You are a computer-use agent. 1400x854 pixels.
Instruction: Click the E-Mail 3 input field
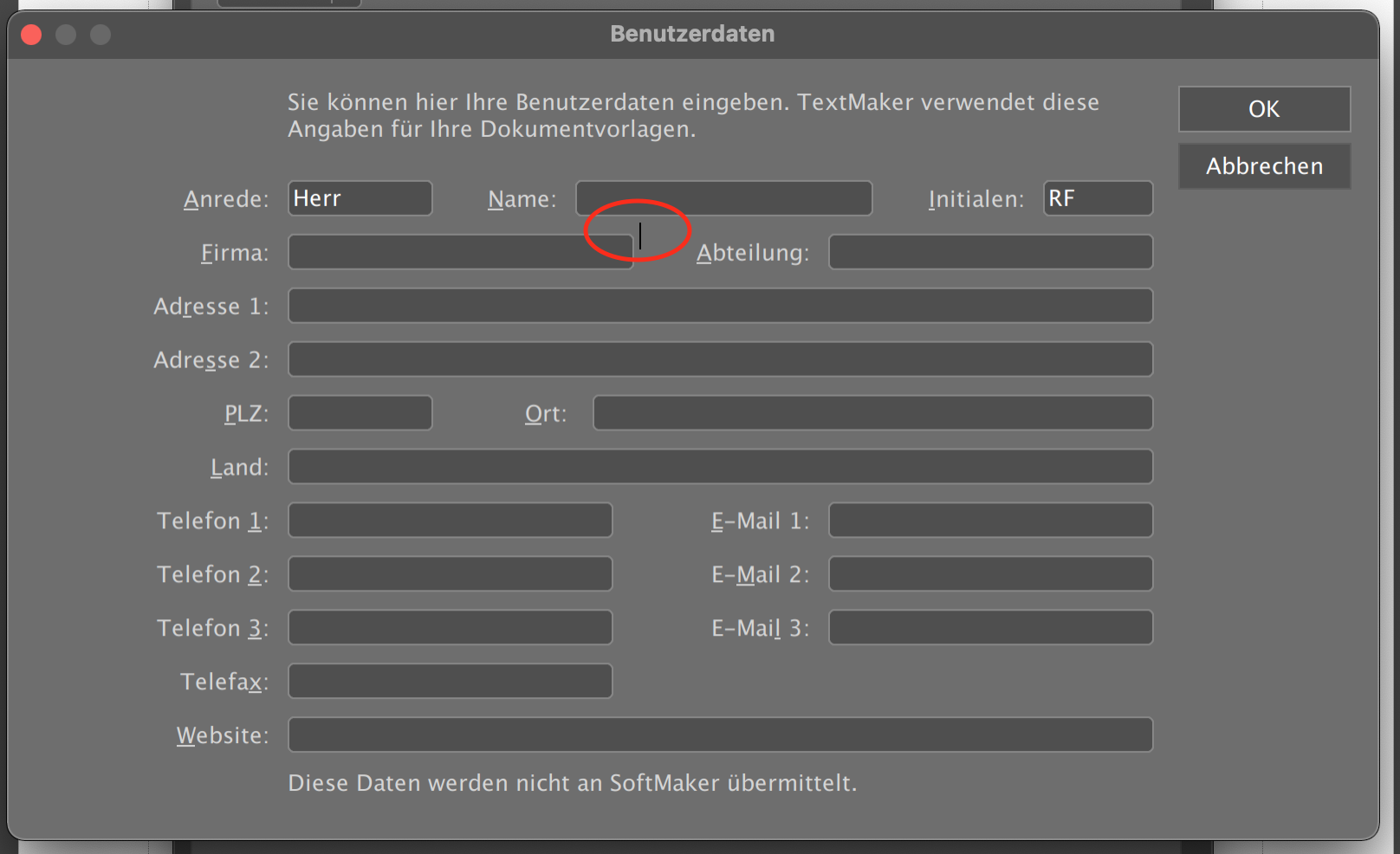pyautogui.click(x=991, y=628)
